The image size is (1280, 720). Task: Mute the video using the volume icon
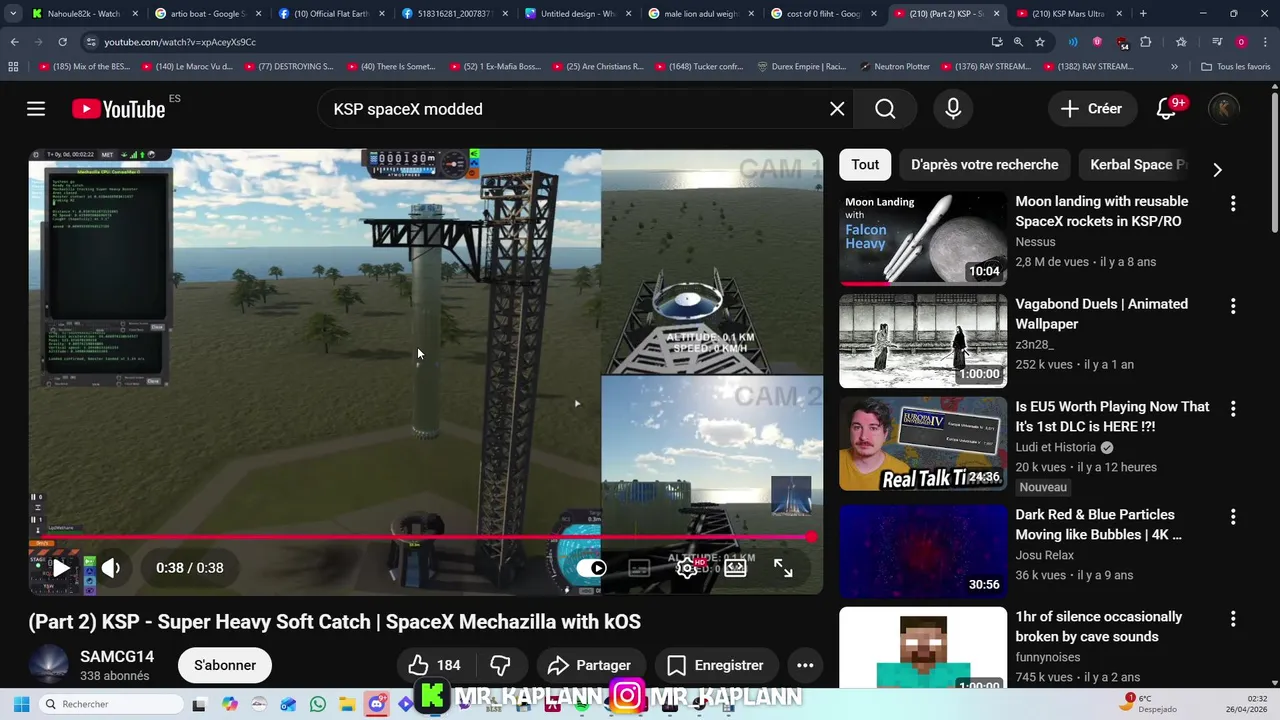click(x=111, y=568)
